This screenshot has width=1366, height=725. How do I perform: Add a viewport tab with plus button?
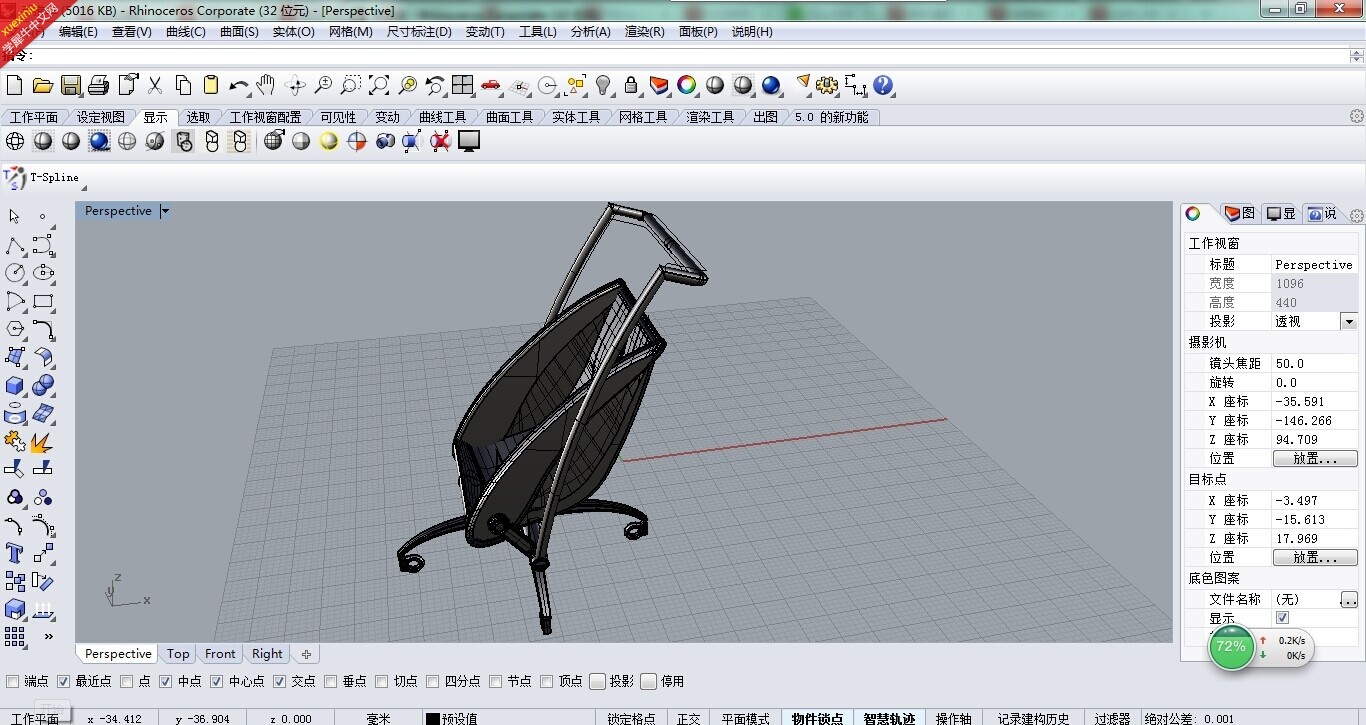[x=306, y=654]
